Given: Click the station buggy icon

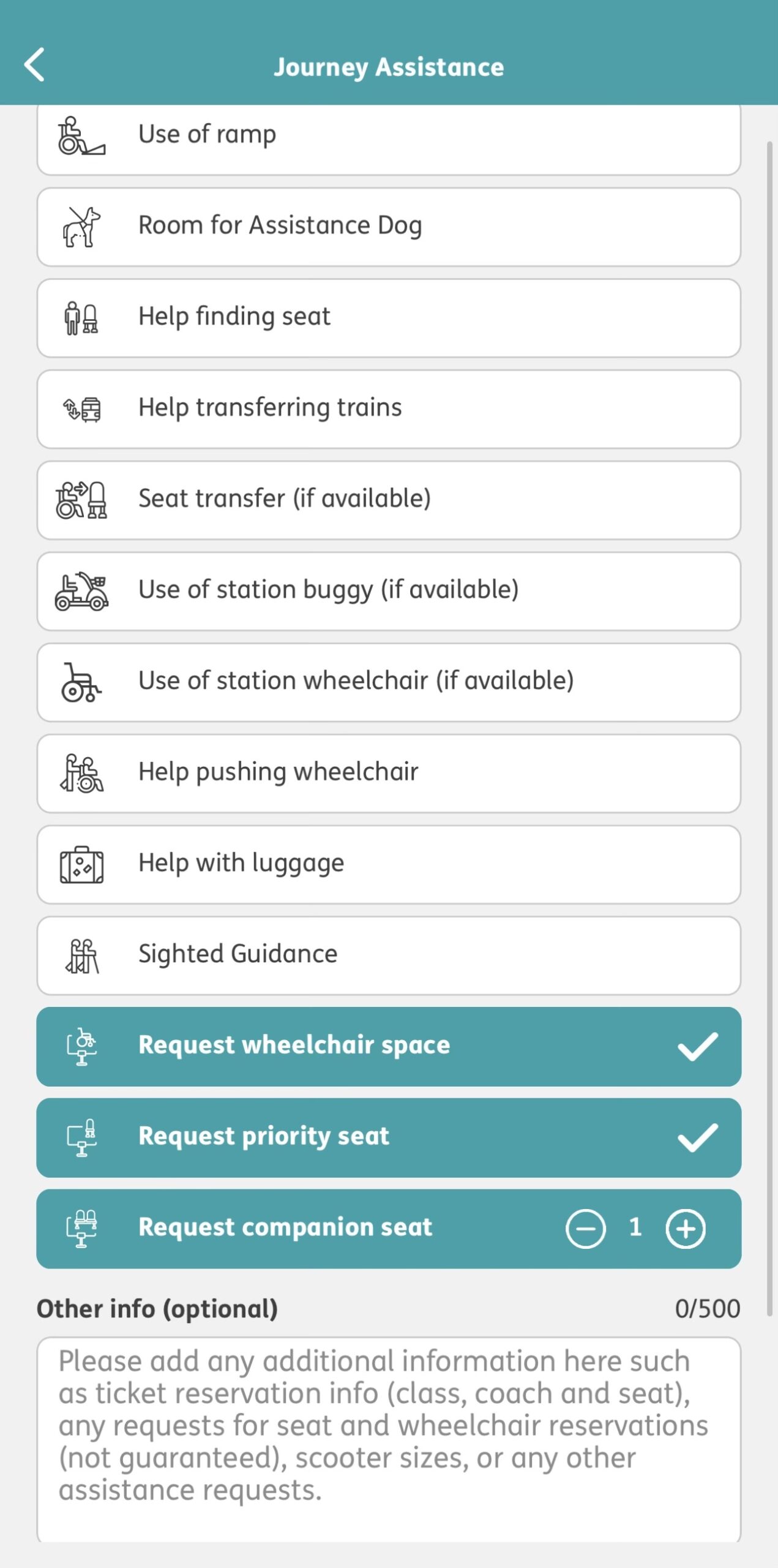Looking at the screenshot, I should pos(83,590).
